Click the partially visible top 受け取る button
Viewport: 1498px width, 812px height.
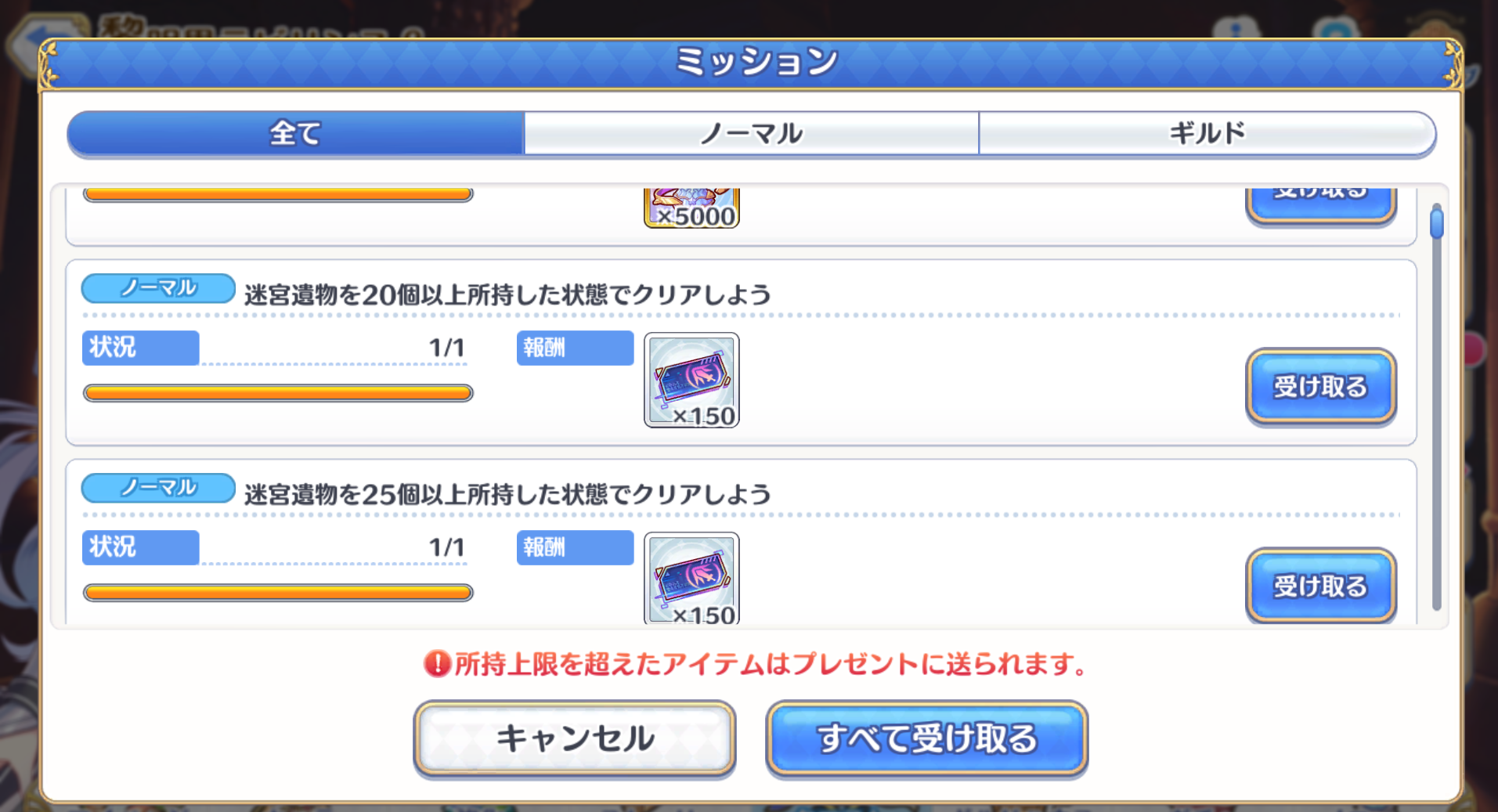tap(1320, 205)
